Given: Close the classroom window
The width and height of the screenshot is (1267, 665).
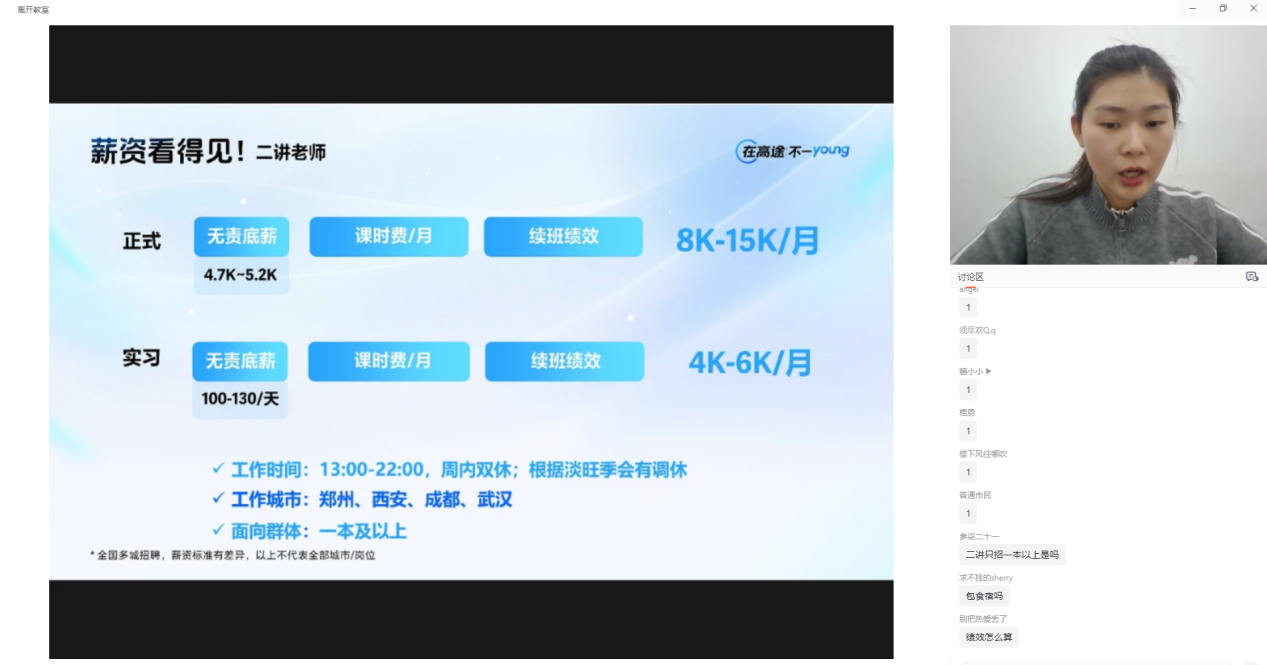Looking at the screenshot, I should point(1253,9).
